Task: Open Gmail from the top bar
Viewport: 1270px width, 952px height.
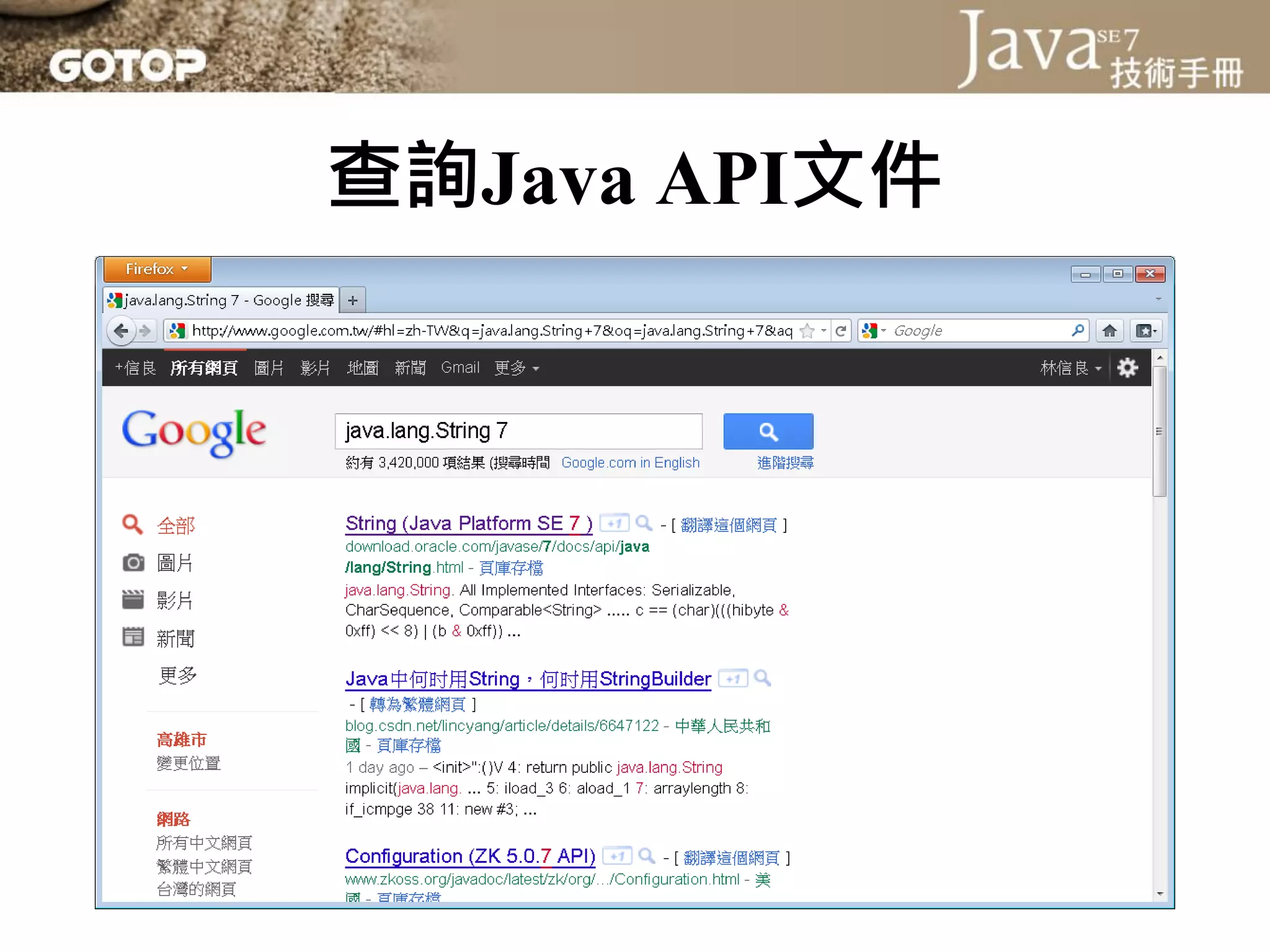Action: click(x=460, y=368)
